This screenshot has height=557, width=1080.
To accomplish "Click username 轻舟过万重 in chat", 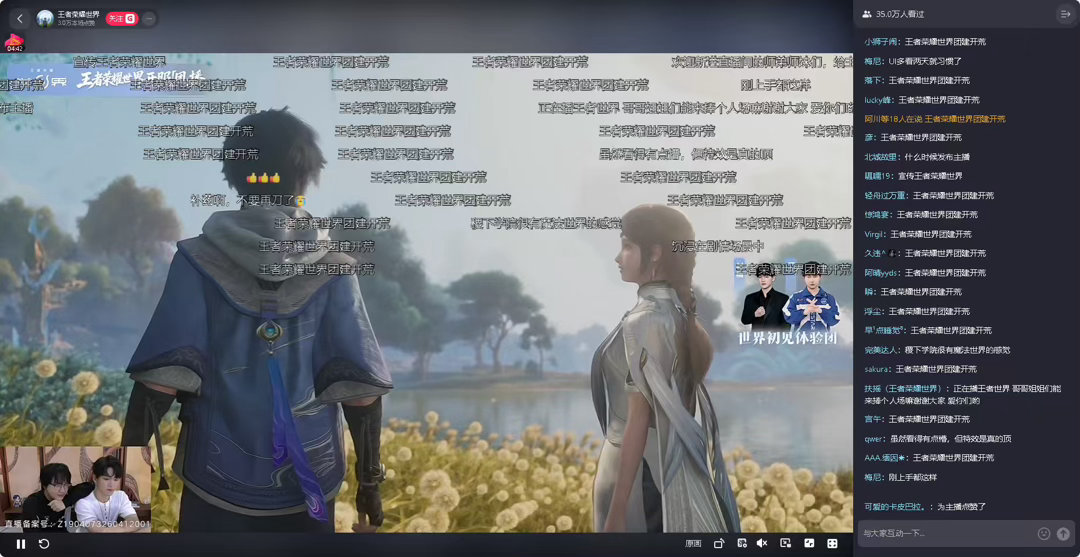I will (885, 196).
